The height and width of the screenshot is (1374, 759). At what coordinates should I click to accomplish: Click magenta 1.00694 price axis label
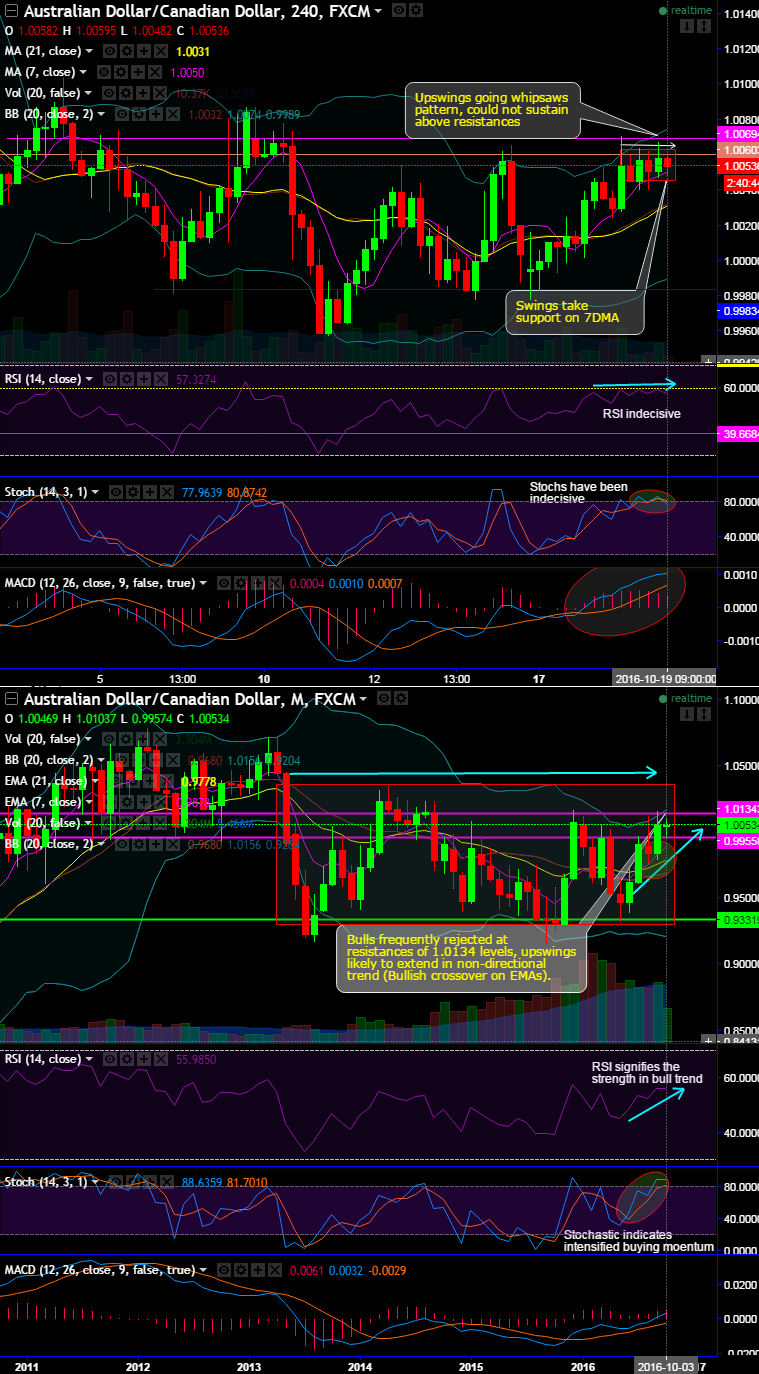(738, 132)
